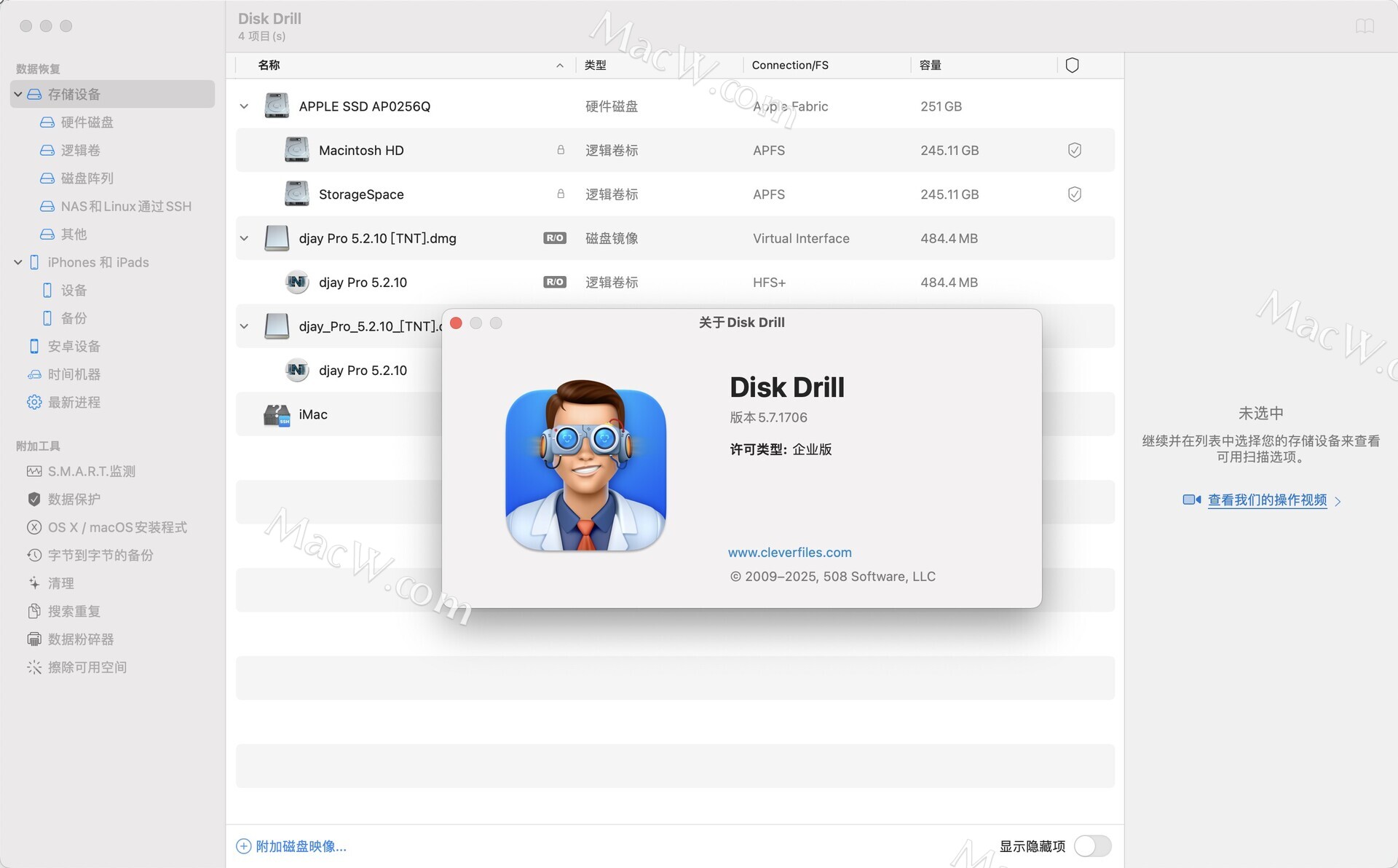Click the cleanup sparkle icon in sidebar
This screenshot has height=868, width=1398.
pyautogui.click(x=34, y=583)
